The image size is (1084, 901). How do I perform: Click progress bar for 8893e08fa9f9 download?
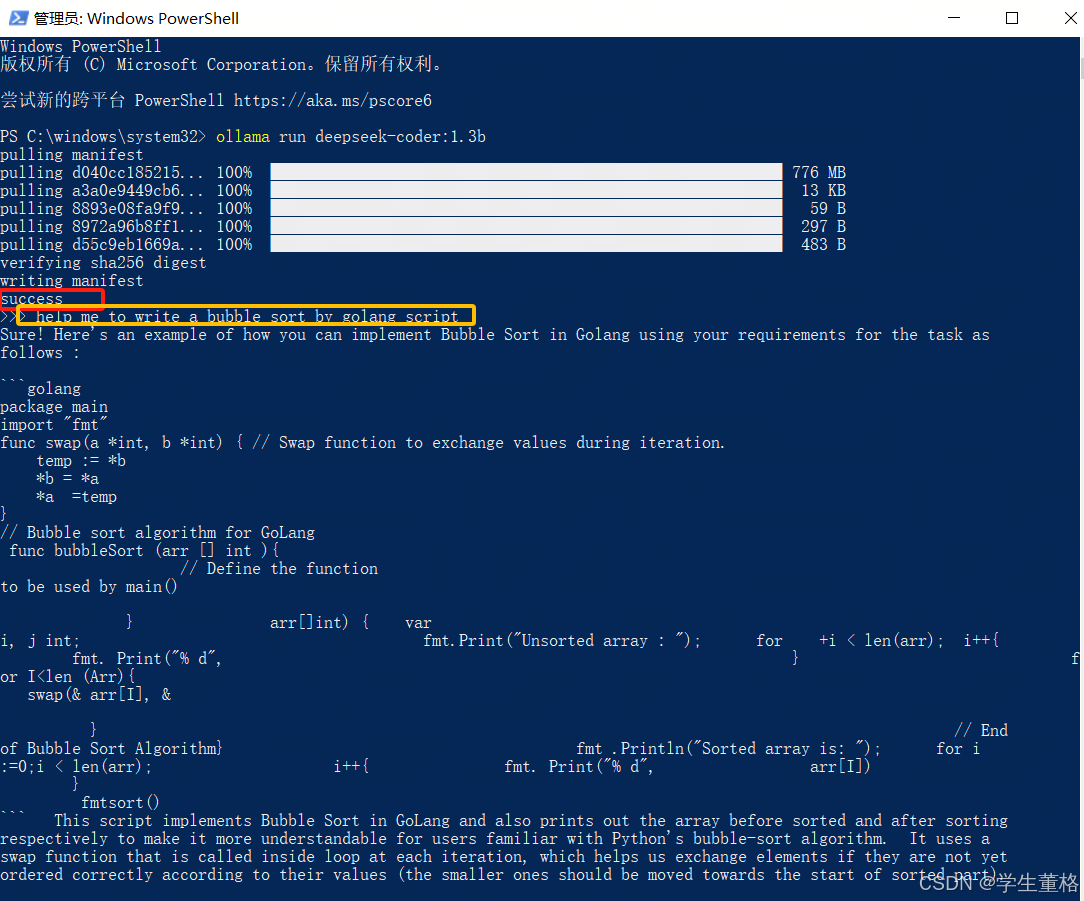pyautogui.click(x=526, y=208)
